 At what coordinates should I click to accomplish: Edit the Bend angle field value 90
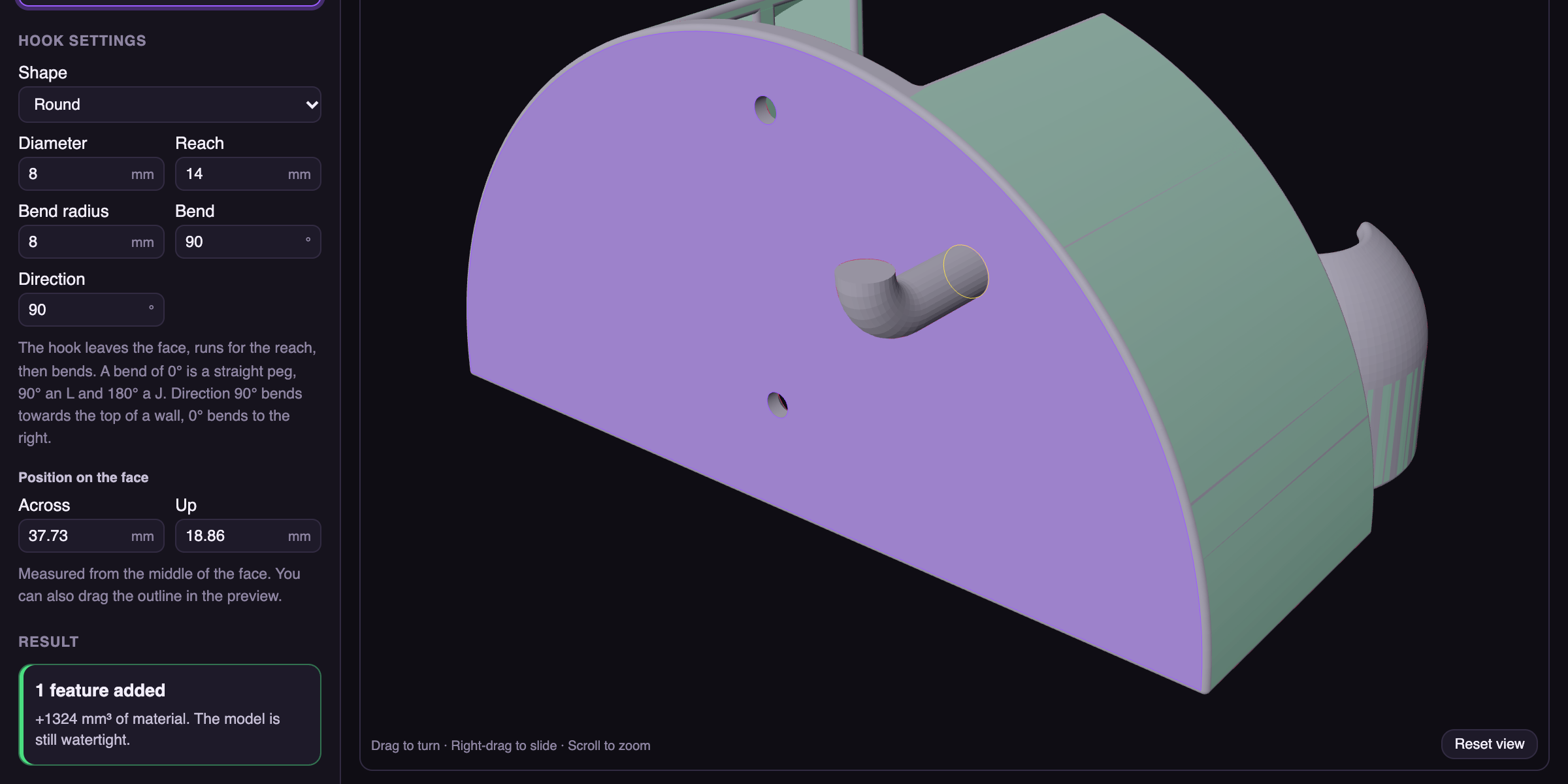tap(248, 242)
